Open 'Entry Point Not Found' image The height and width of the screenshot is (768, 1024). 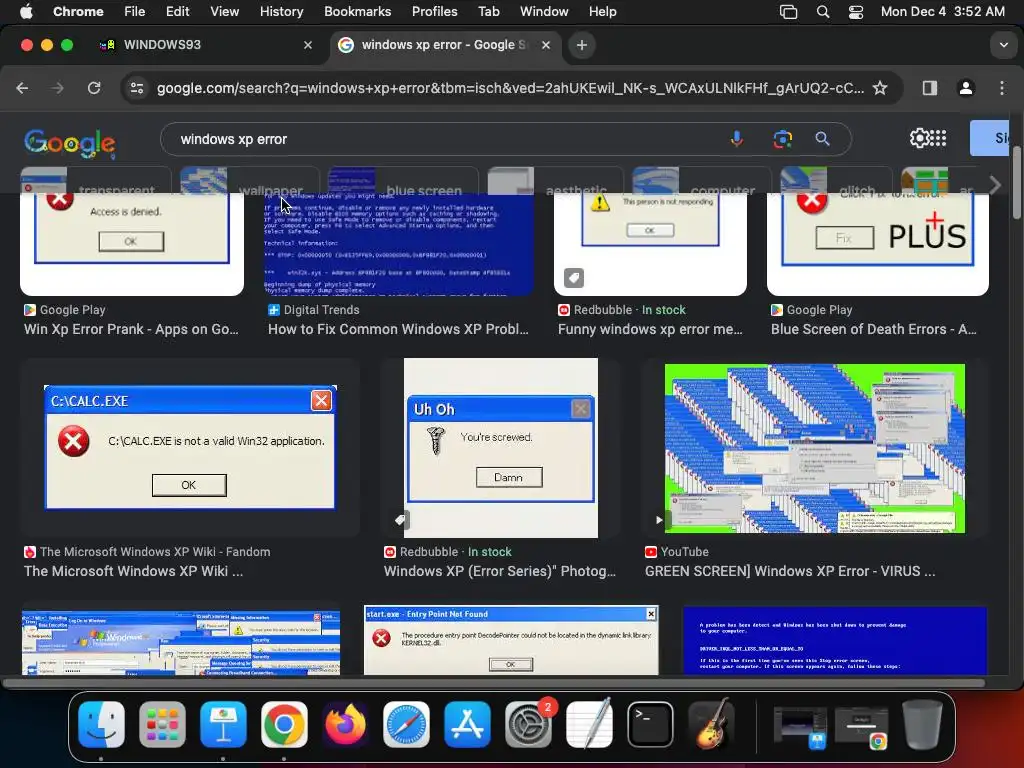pos(511,640)
